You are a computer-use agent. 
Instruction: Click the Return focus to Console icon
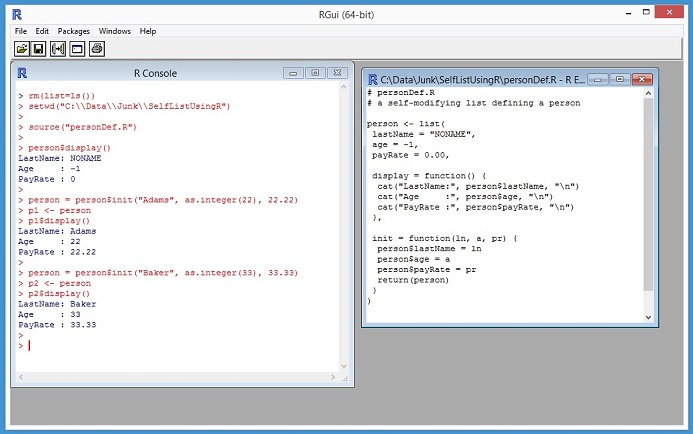[77, 48]
